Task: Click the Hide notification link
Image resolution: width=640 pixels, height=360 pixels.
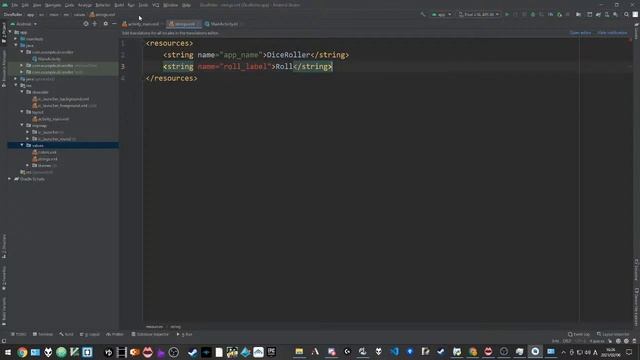Action: [612, 33]
